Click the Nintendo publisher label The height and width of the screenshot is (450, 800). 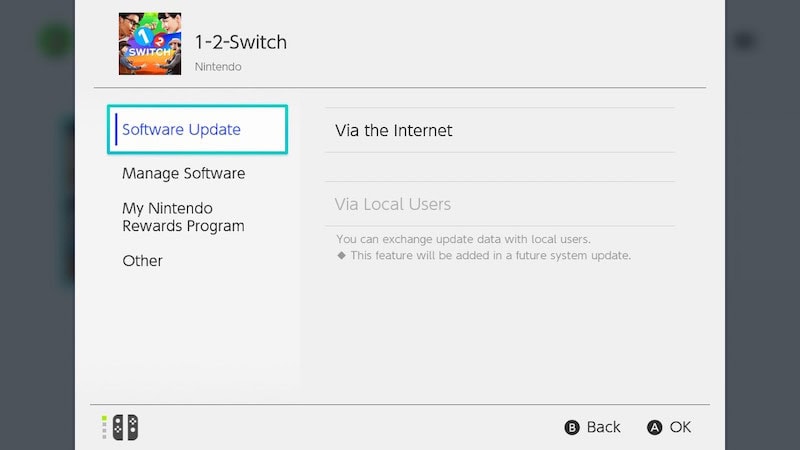(218, 67)
